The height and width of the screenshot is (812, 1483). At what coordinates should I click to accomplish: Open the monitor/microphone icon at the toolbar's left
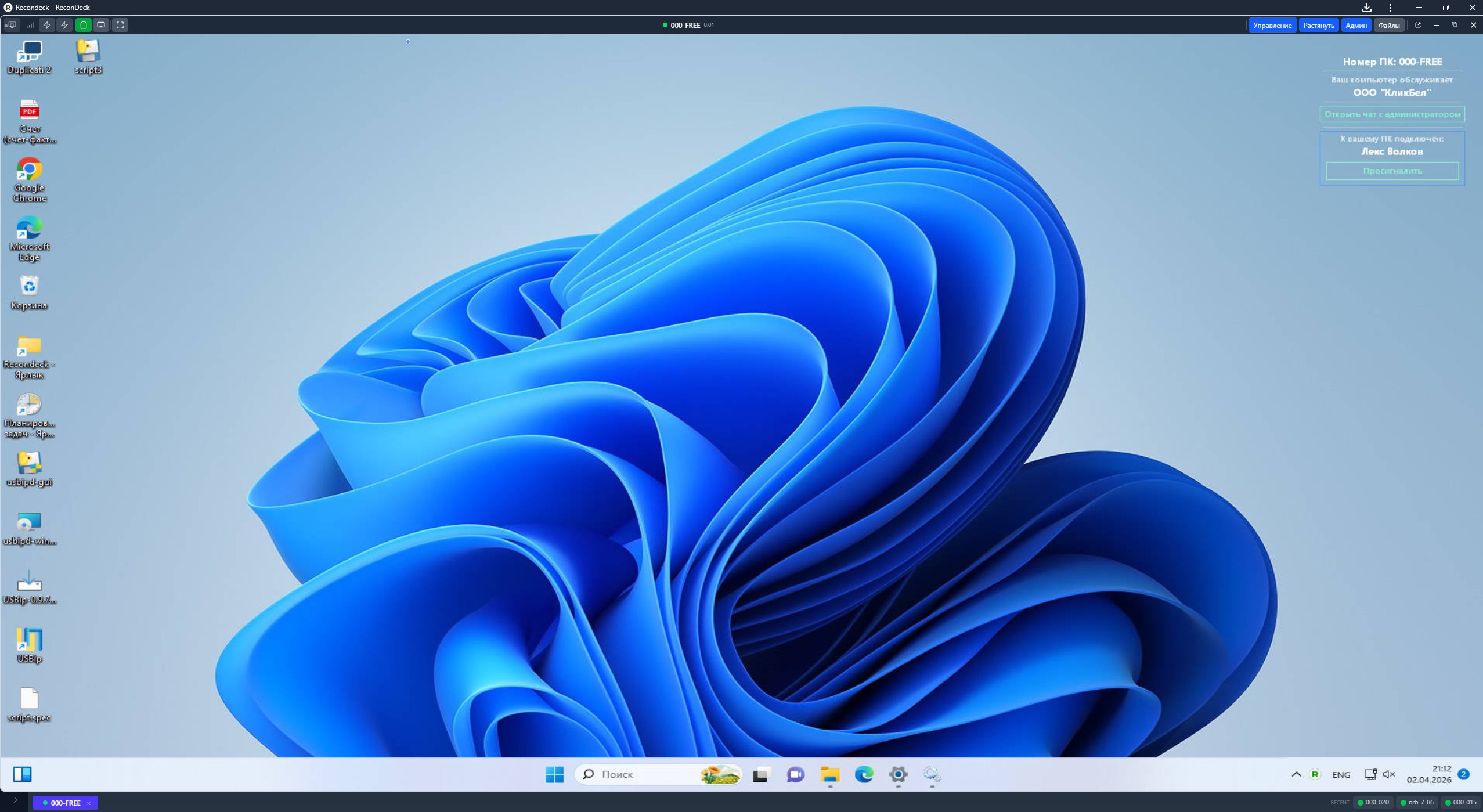point(10,25)
